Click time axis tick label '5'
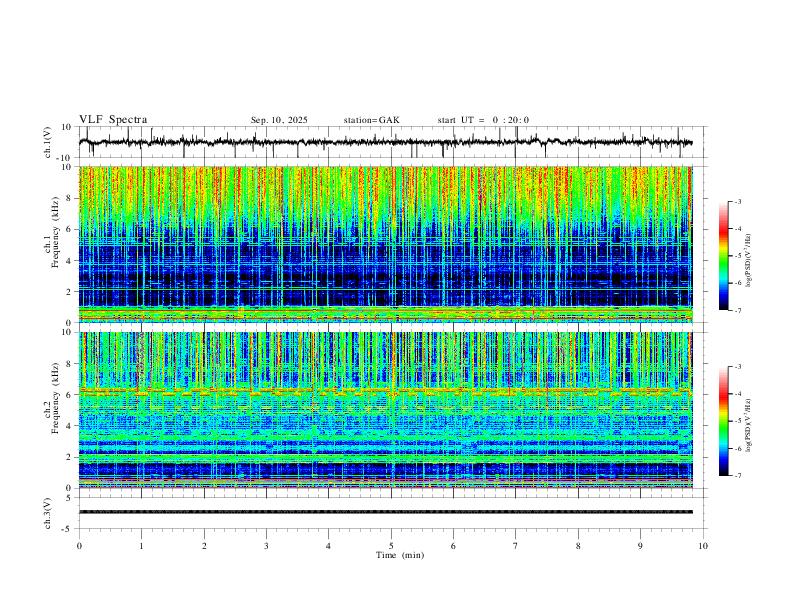The image size is (792, 612). (x=391, y=546)
